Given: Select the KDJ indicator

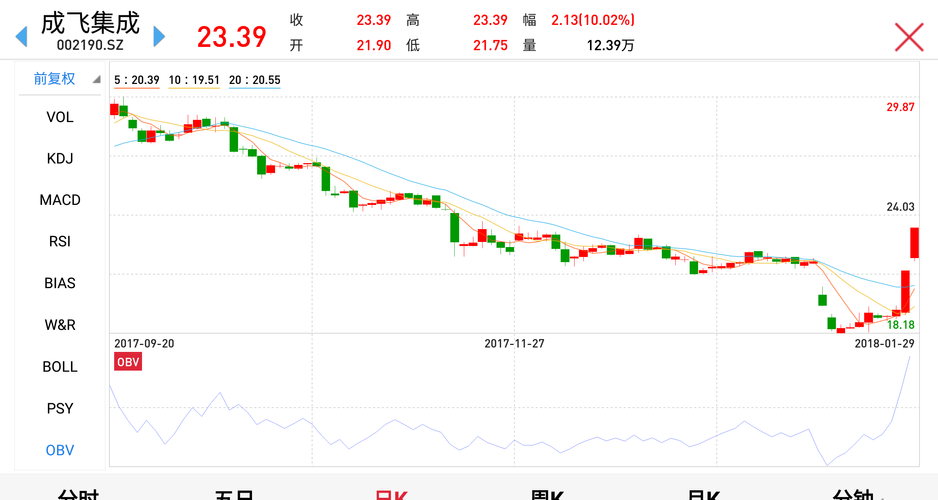Looking at the screenshot, I should click(60, 158).
